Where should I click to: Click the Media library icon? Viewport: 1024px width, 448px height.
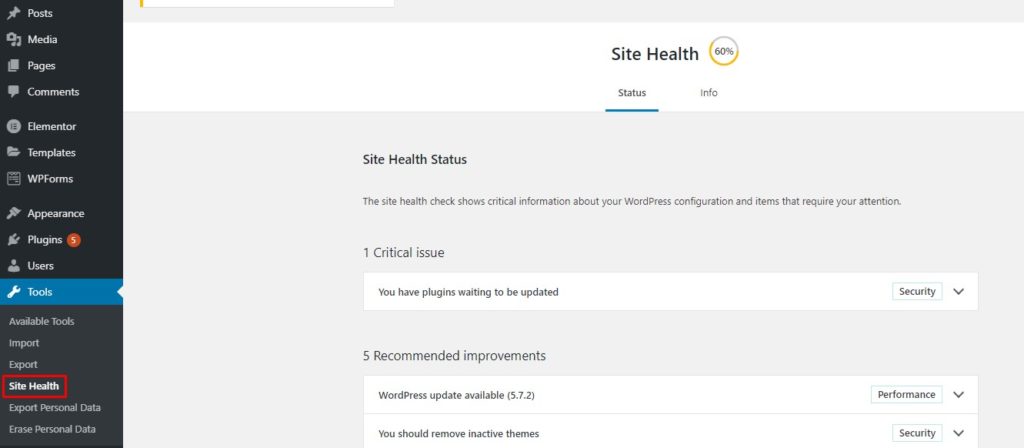[13, 39]
